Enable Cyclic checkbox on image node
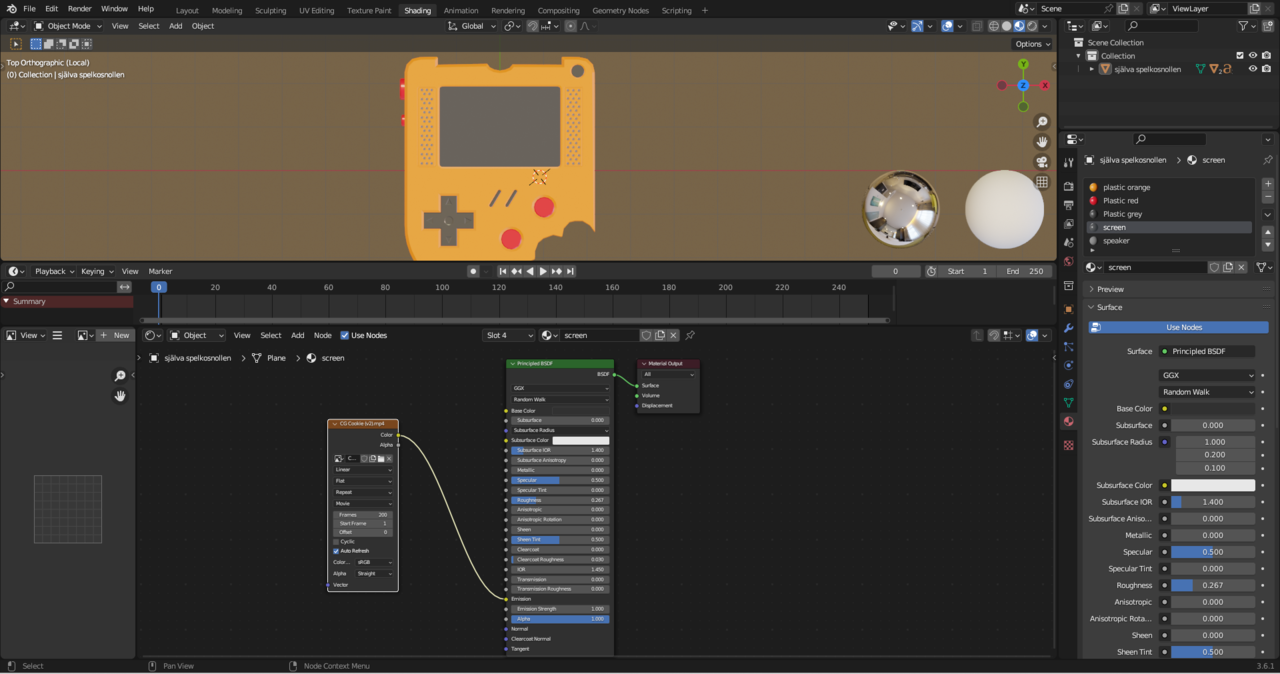 336,541
